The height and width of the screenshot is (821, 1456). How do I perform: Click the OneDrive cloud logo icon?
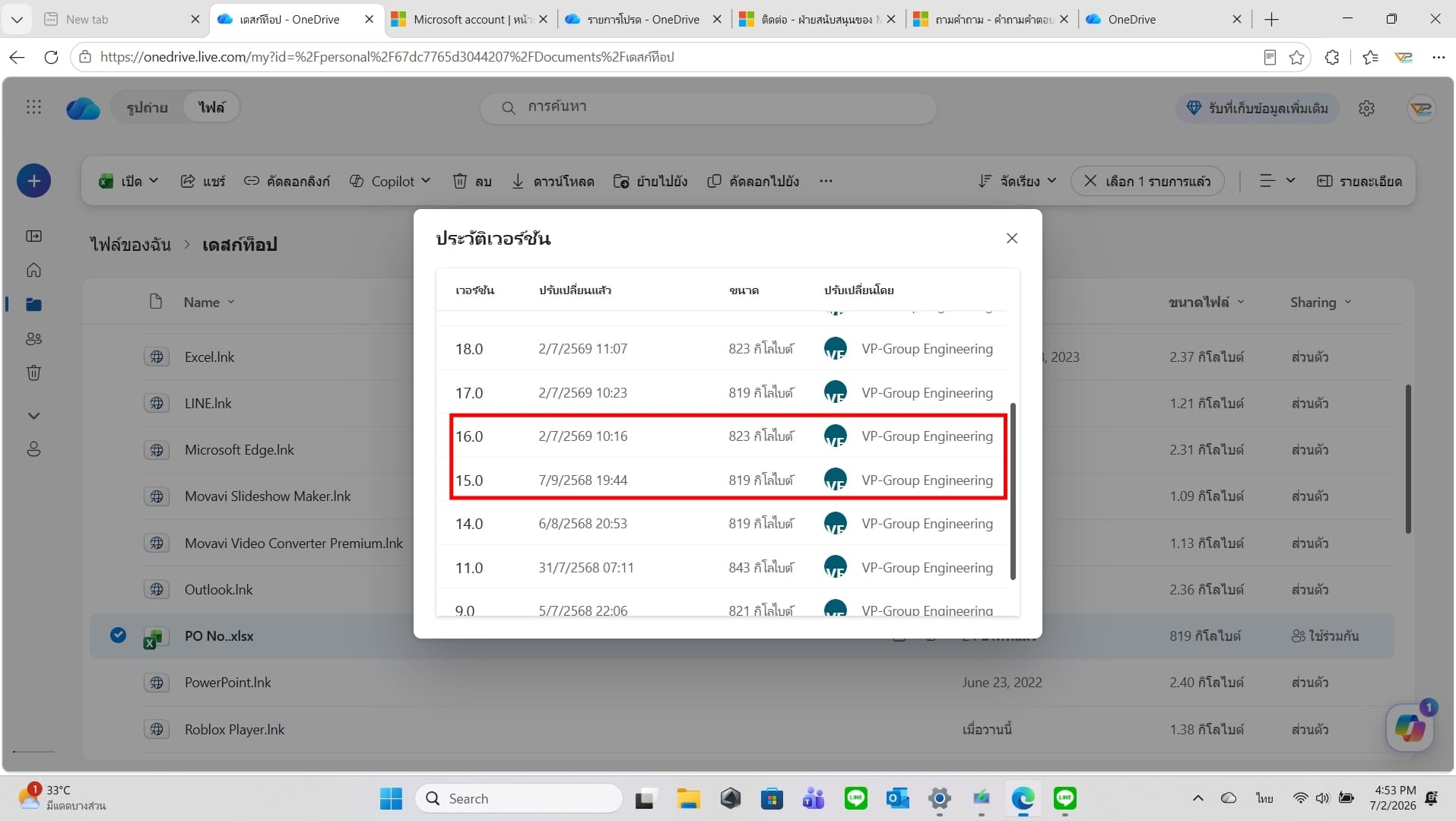pos(83,108)
